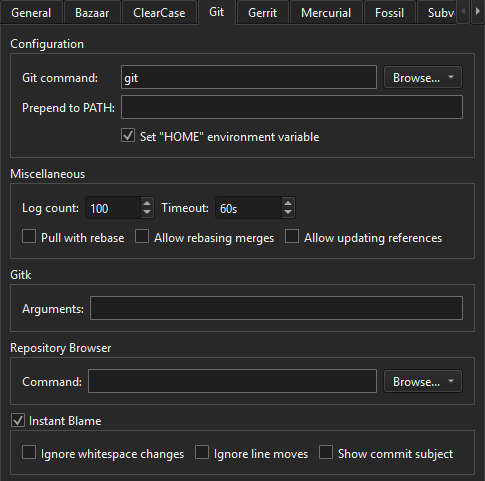Screen dimensions: 485x481
Task: Click the "Git command:" label
Action: click(x=60, y=78)
